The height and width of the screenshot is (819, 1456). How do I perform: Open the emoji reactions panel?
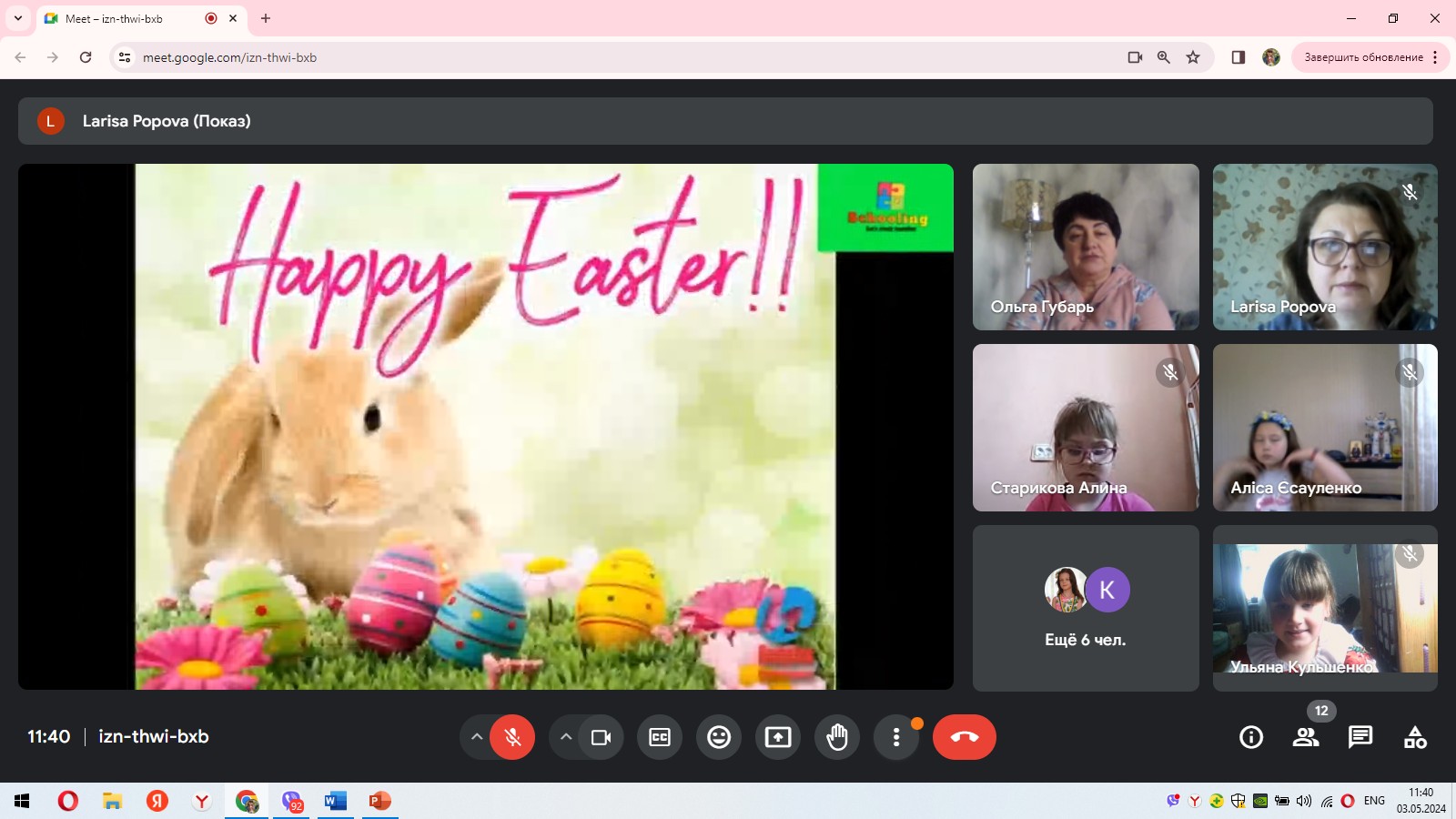719,737
